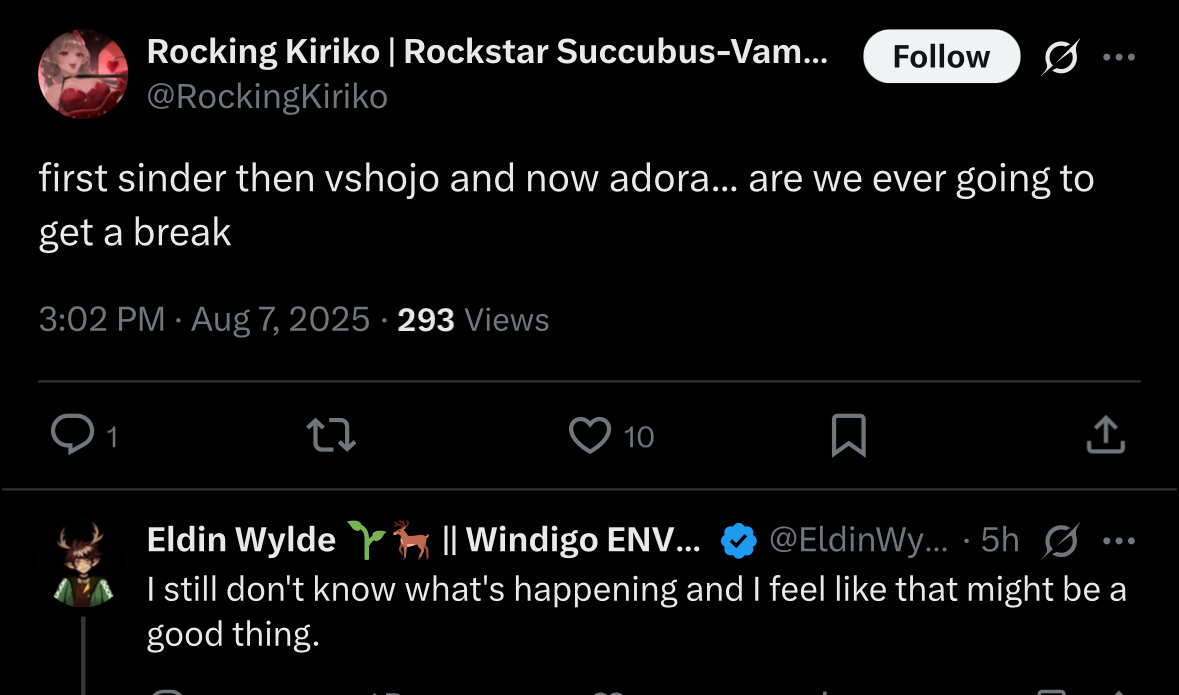Open more options on Eldin Wylde's reply
Viewport: 1179px width, 695px height.
[x=1120, y=541]
